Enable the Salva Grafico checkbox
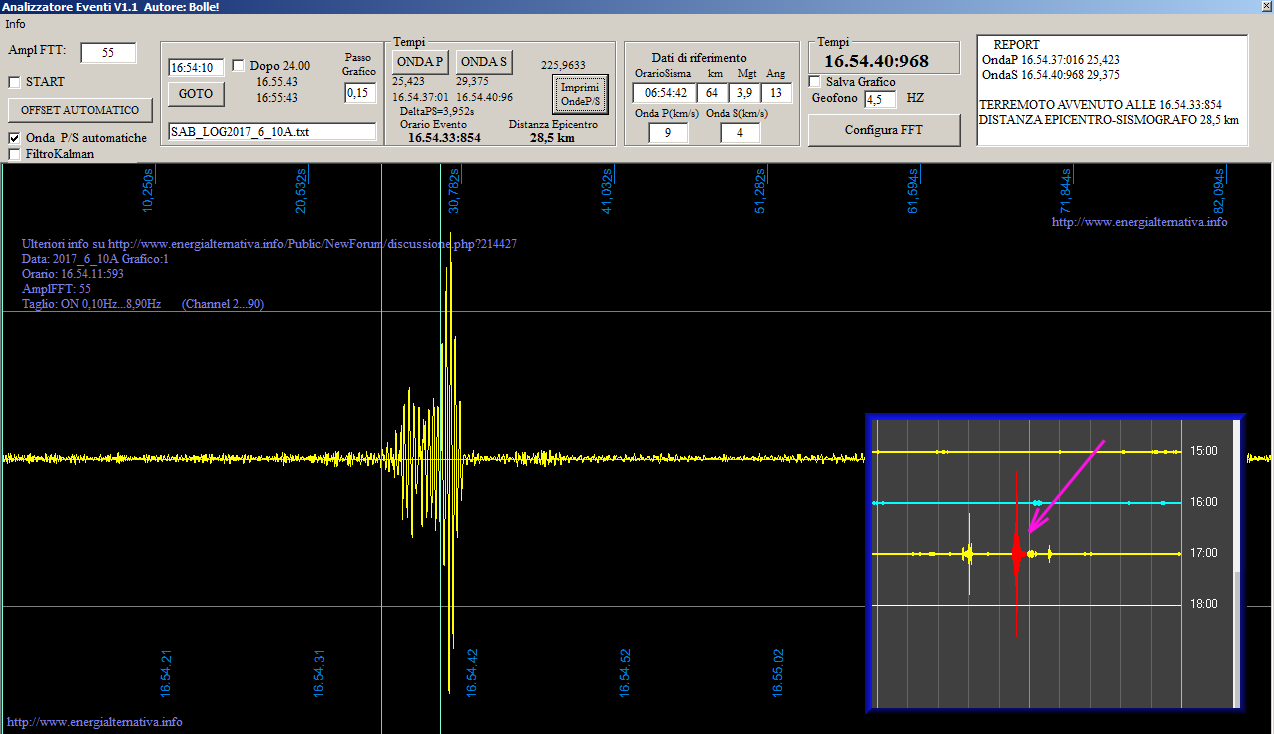The height and width of the screenshot is (734, 1274). pyautogui.click(x=815, y=82)
